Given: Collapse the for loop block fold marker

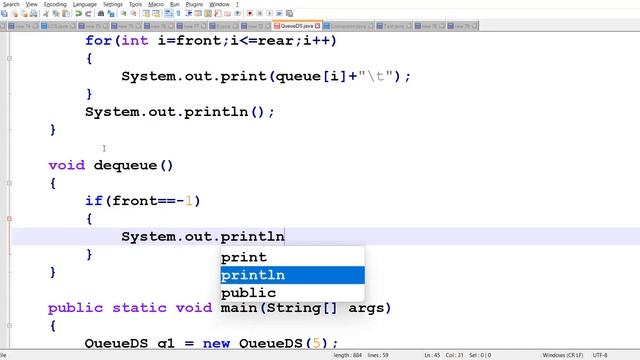Looking at the screenshot, I should point(9,58).
